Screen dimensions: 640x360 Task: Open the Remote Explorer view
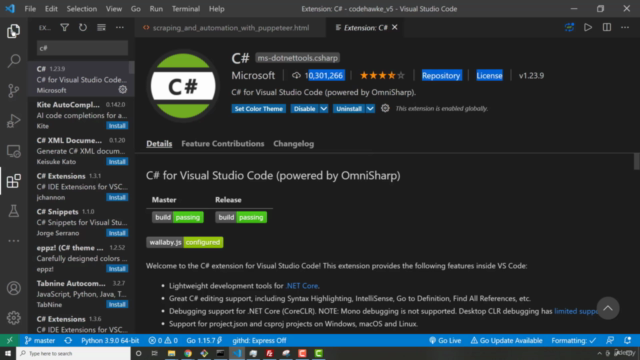click(13, 151)
